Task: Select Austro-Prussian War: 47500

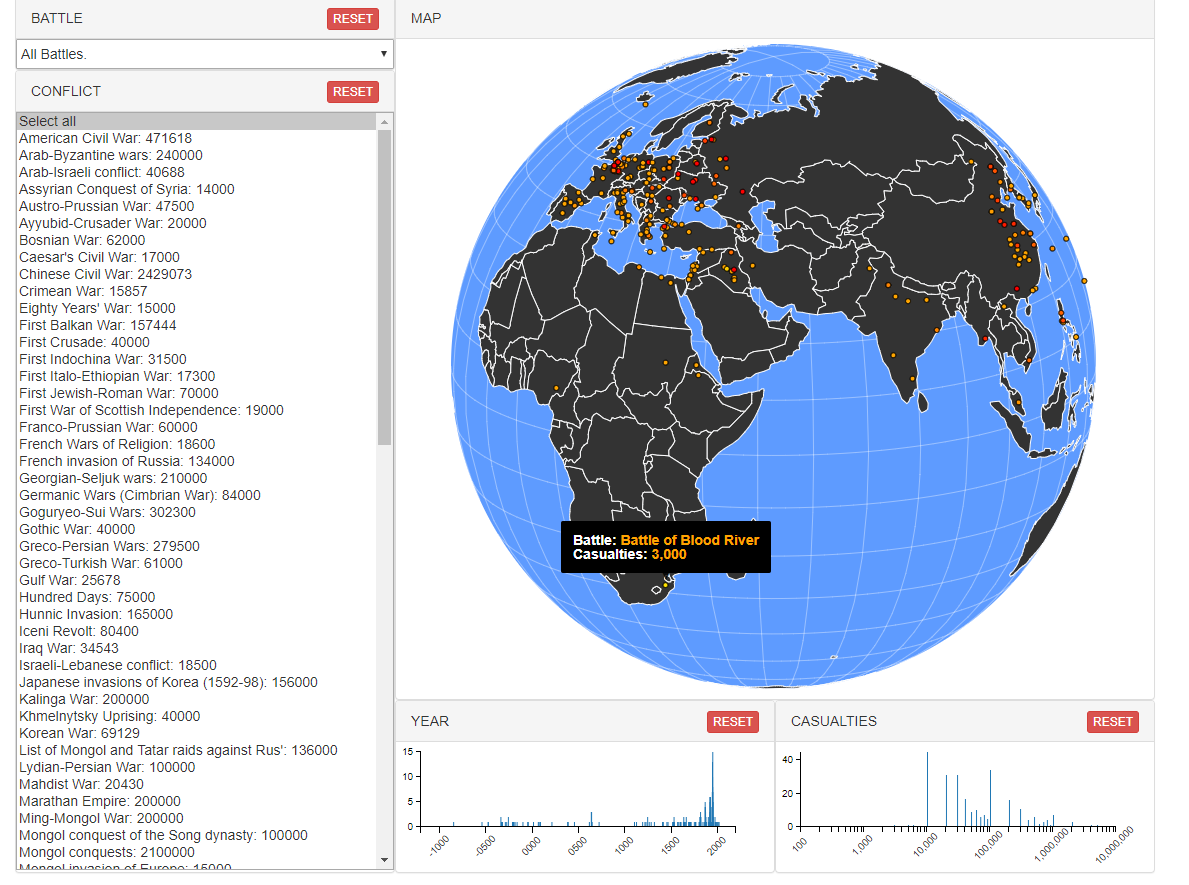Action: point(196,206)
